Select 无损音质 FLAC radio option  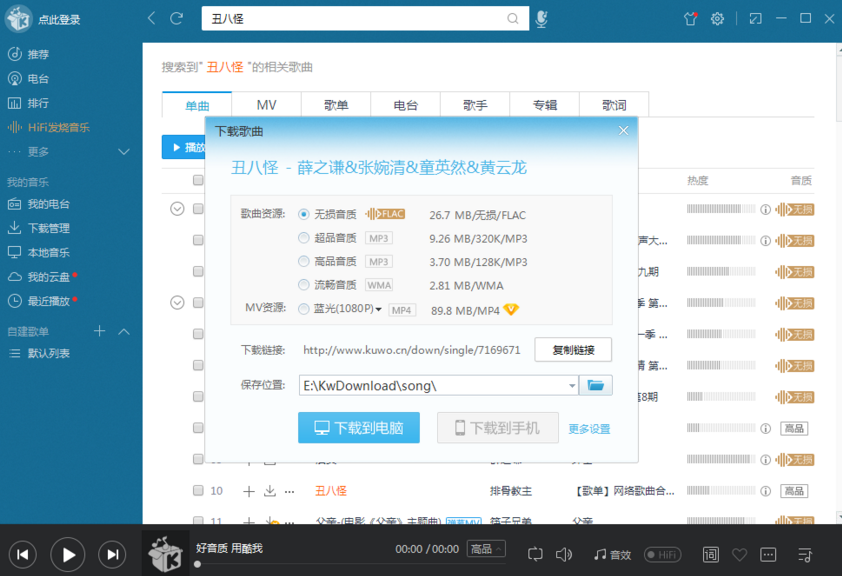303,214
